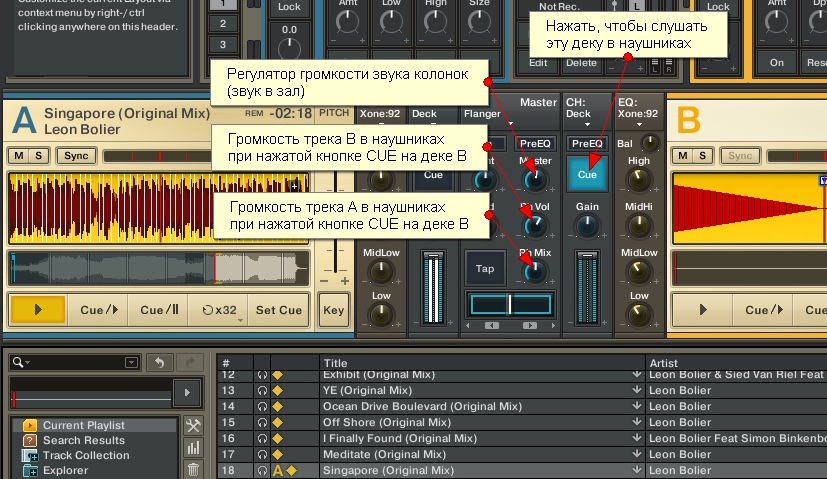This screenshot has height=479, width=827.
Task: Click headphone prelisten icon for Off Shore track
Action: (x=262, y=422)
